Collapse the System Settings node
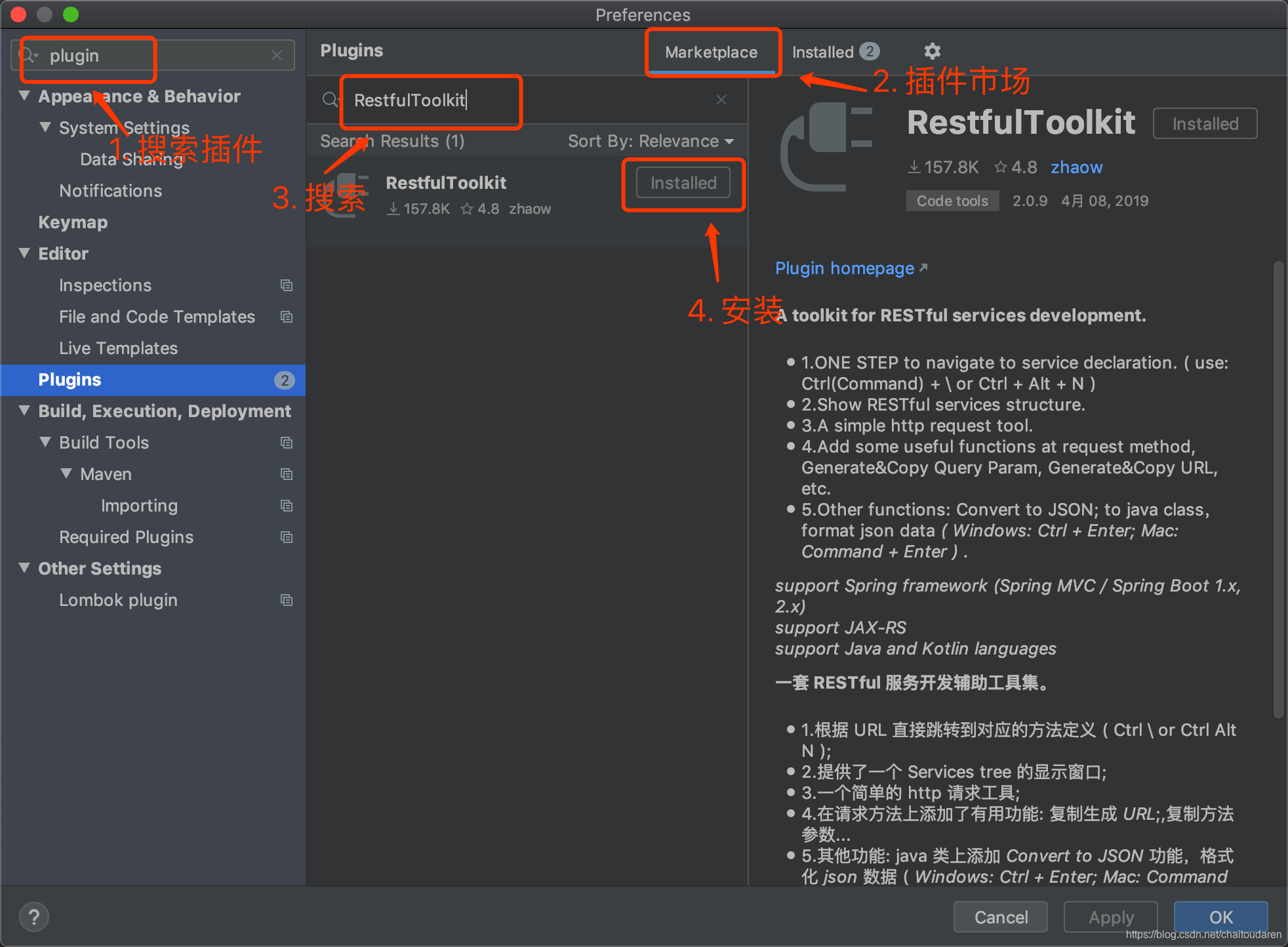The image size is (1288, 947). [45, 127]
